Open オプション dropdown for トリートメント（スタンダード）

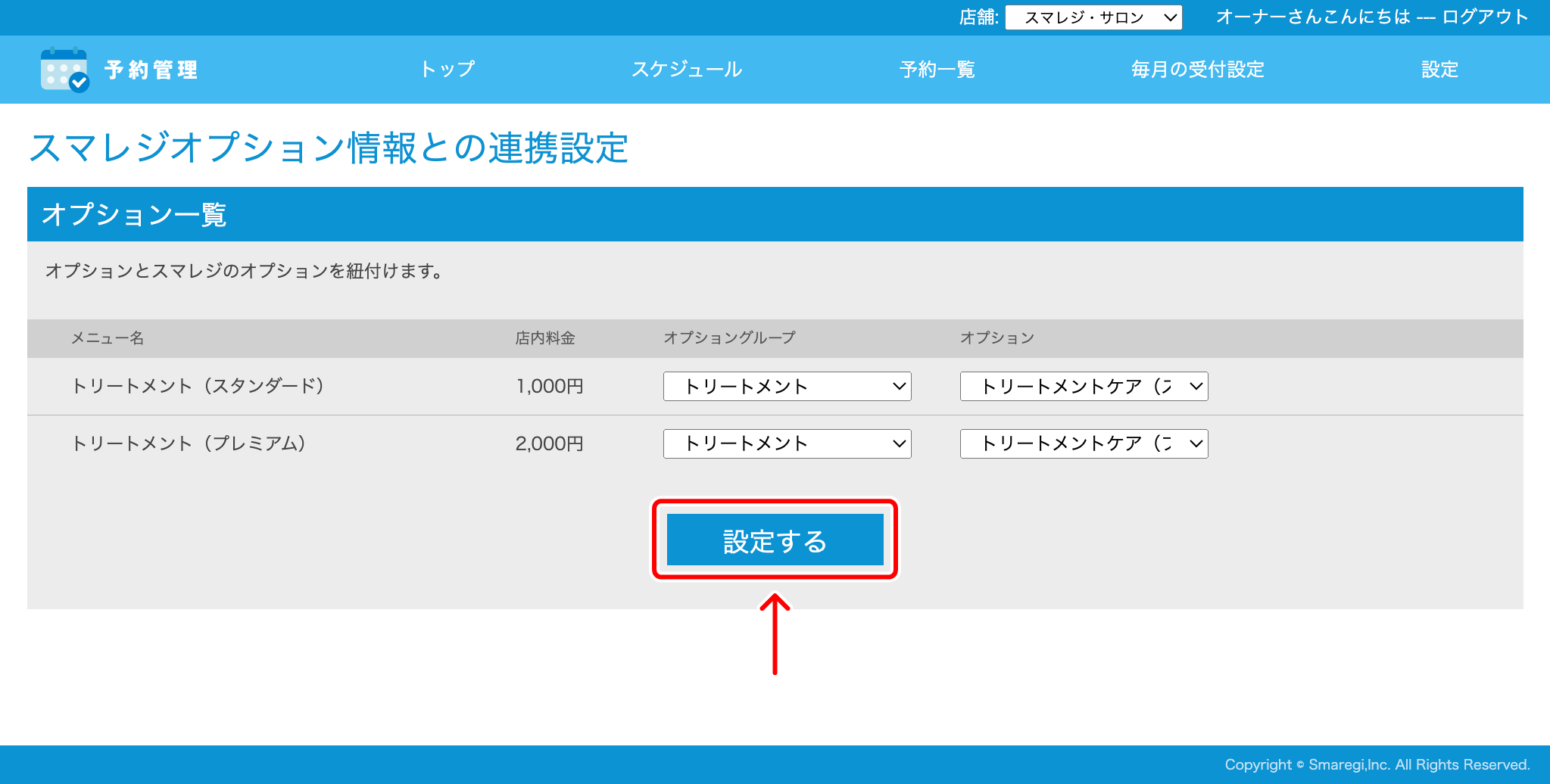pyautogui.click(x=1083, y=386)
